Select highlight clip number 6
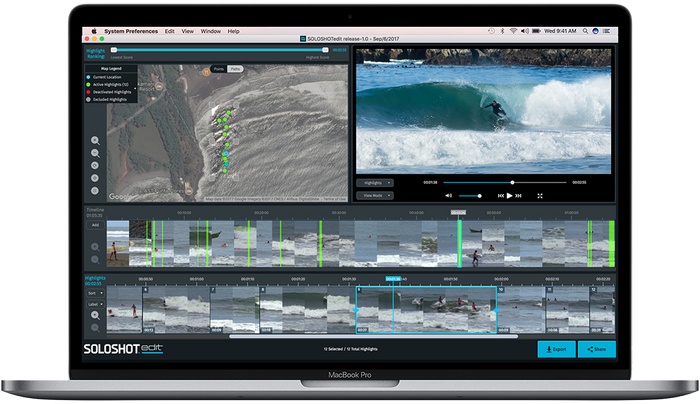 click(176, 310)
